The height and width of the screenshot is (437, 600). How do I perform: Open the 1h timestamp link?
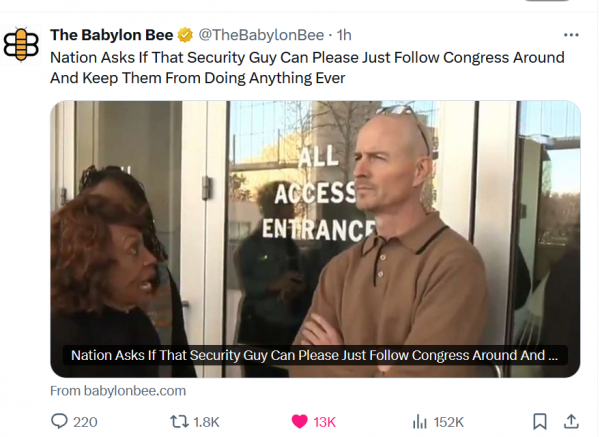344,35
